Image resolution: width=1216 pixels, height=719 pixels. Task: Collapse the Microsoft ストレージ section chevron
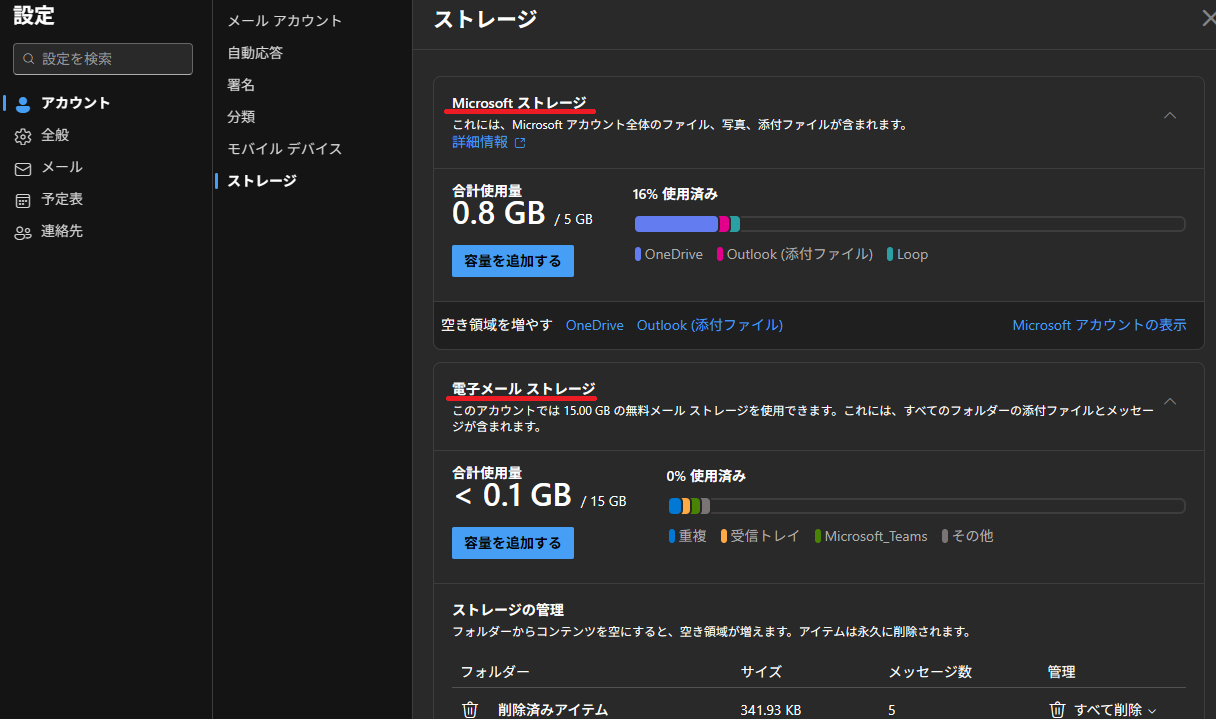1170,115
